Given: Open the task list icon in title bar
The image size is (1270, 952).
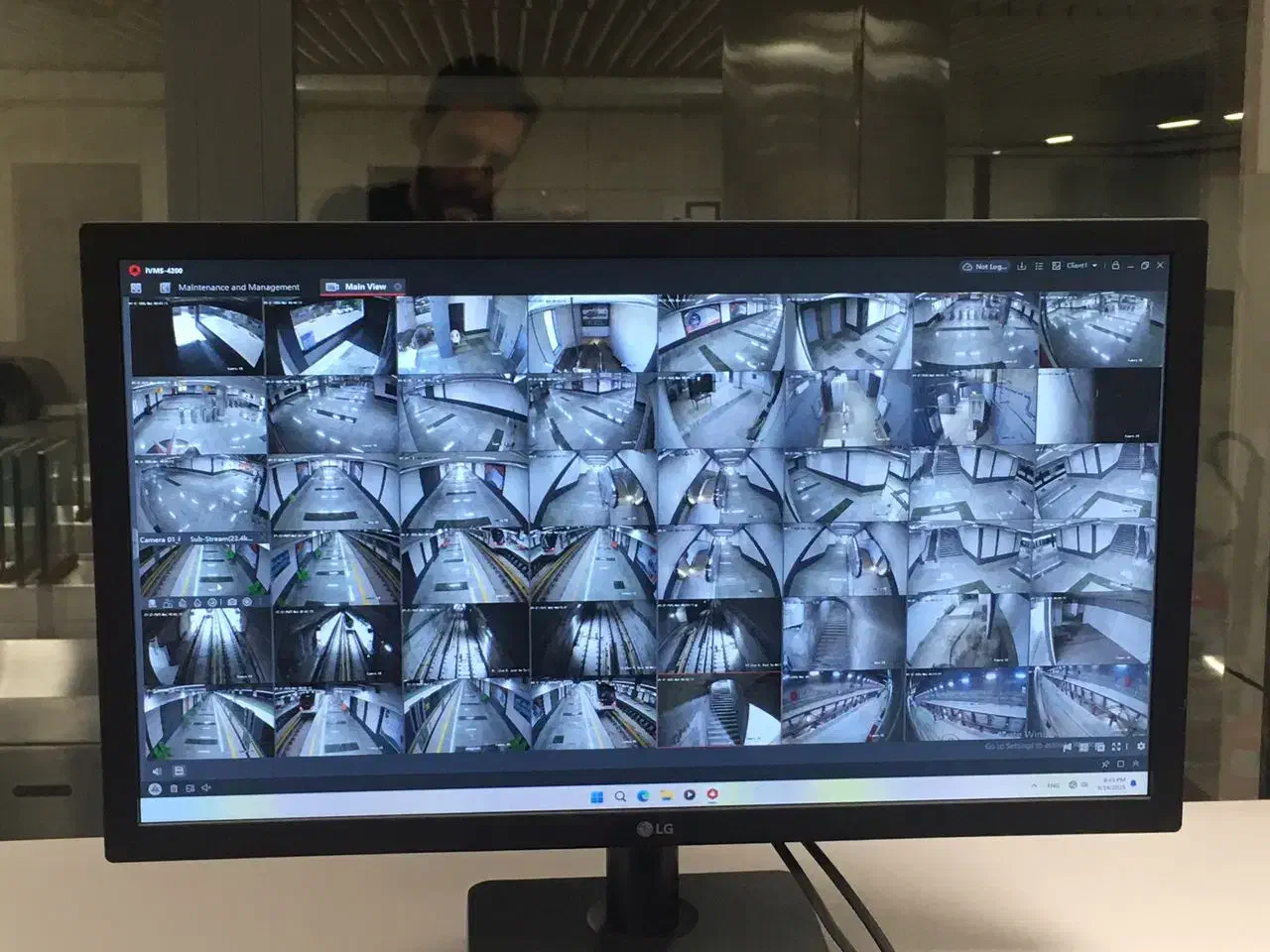Looking at the screenshot, I should pyautogui.click(x=1039, y=266).
